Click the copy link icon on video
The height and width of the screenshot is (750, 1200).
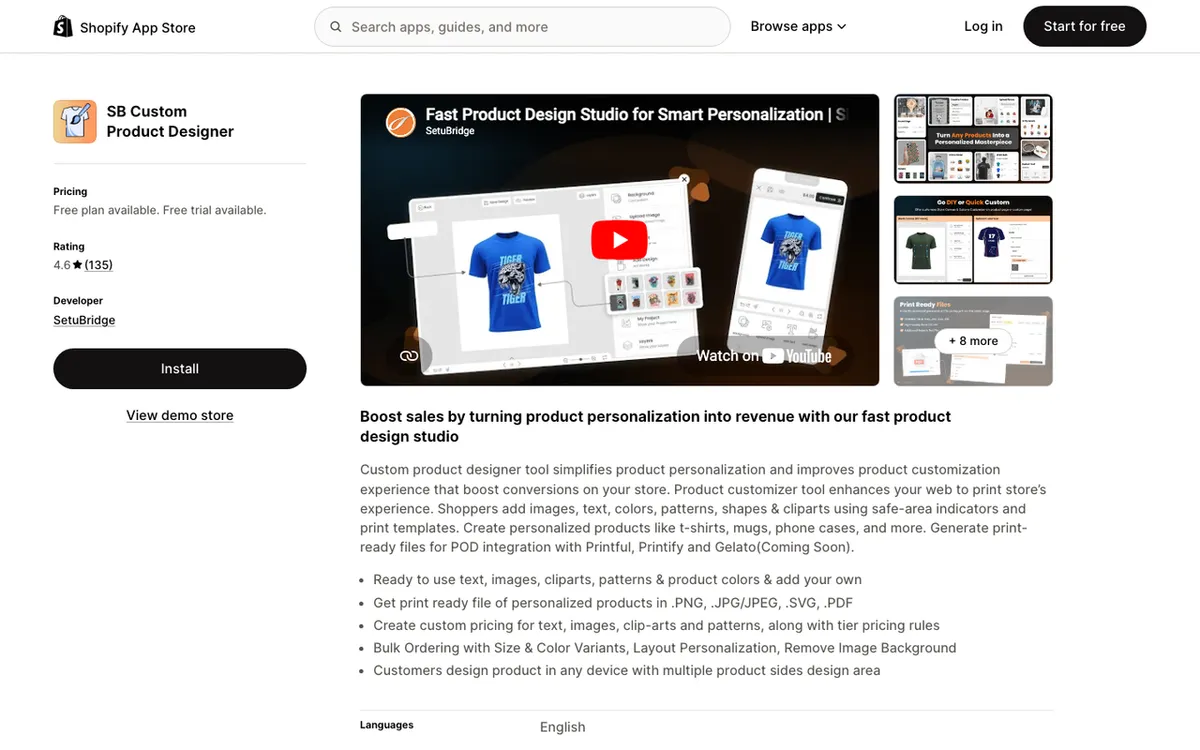(409, 356)
